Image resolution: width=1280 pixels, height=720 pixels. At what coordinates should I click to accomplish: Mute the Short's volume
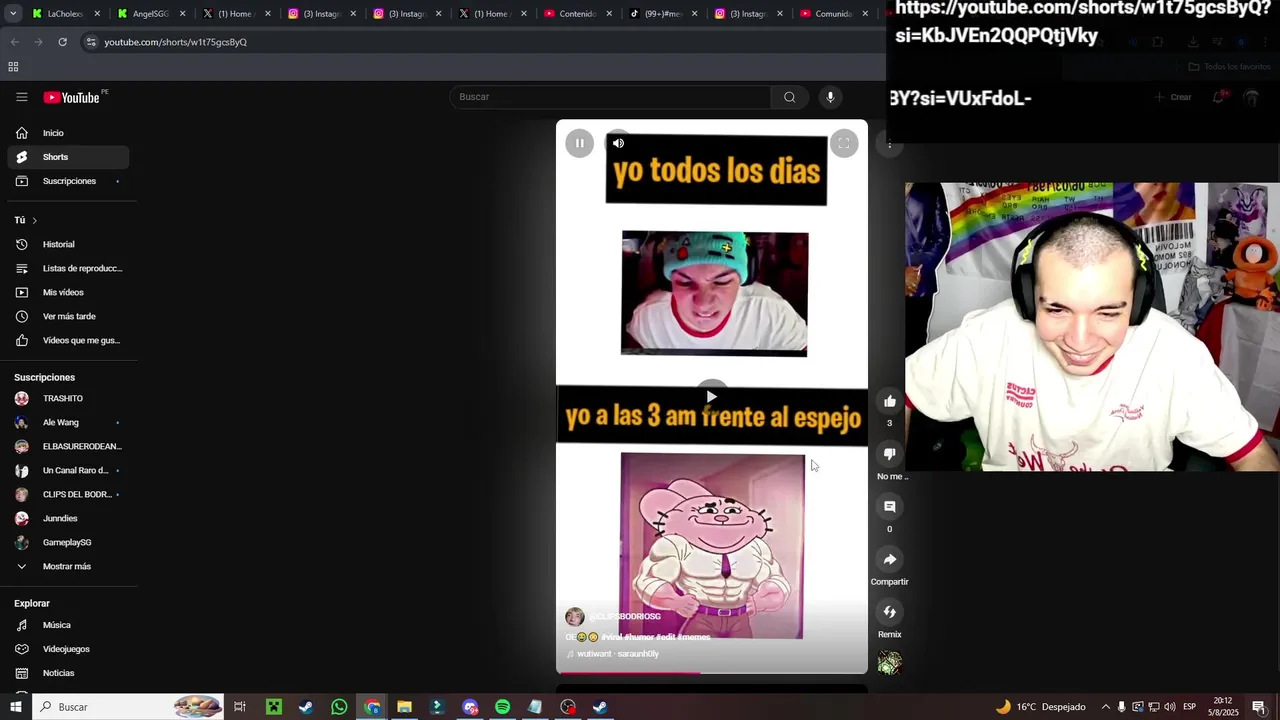(x=618, y=143)
